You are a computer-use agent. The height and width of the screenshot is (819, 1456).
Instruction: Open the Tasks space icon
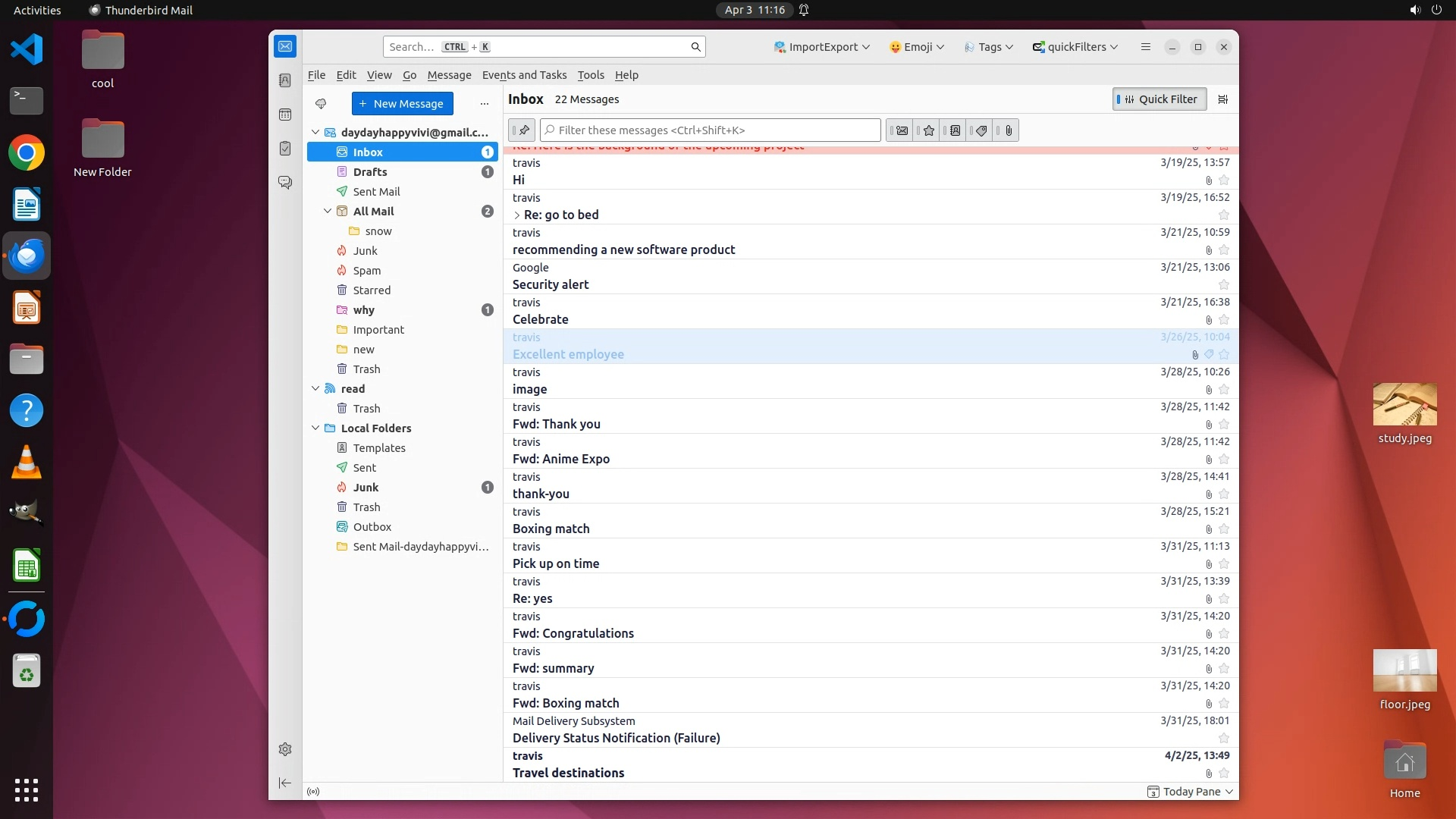pyautogui.click(x=285, y=149)
